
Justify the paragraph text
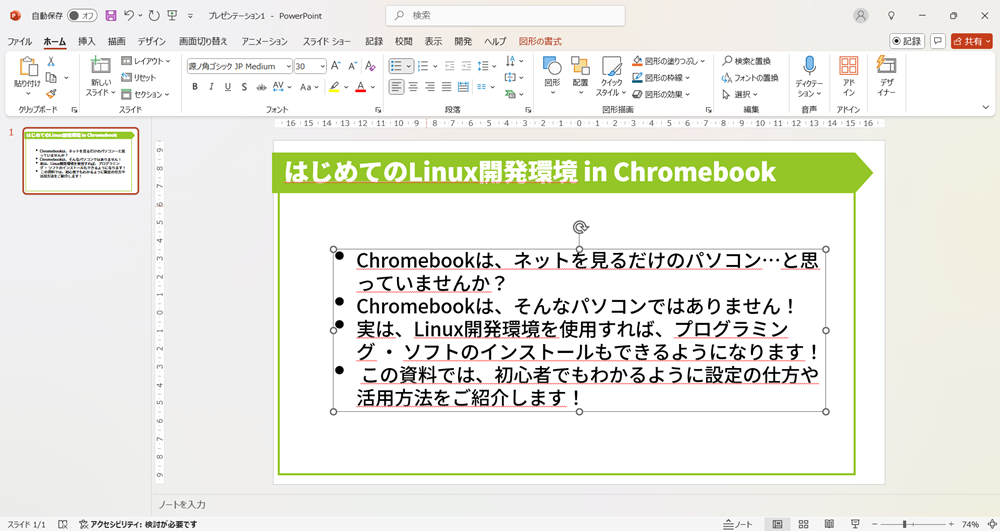click(x=446, y=87)
